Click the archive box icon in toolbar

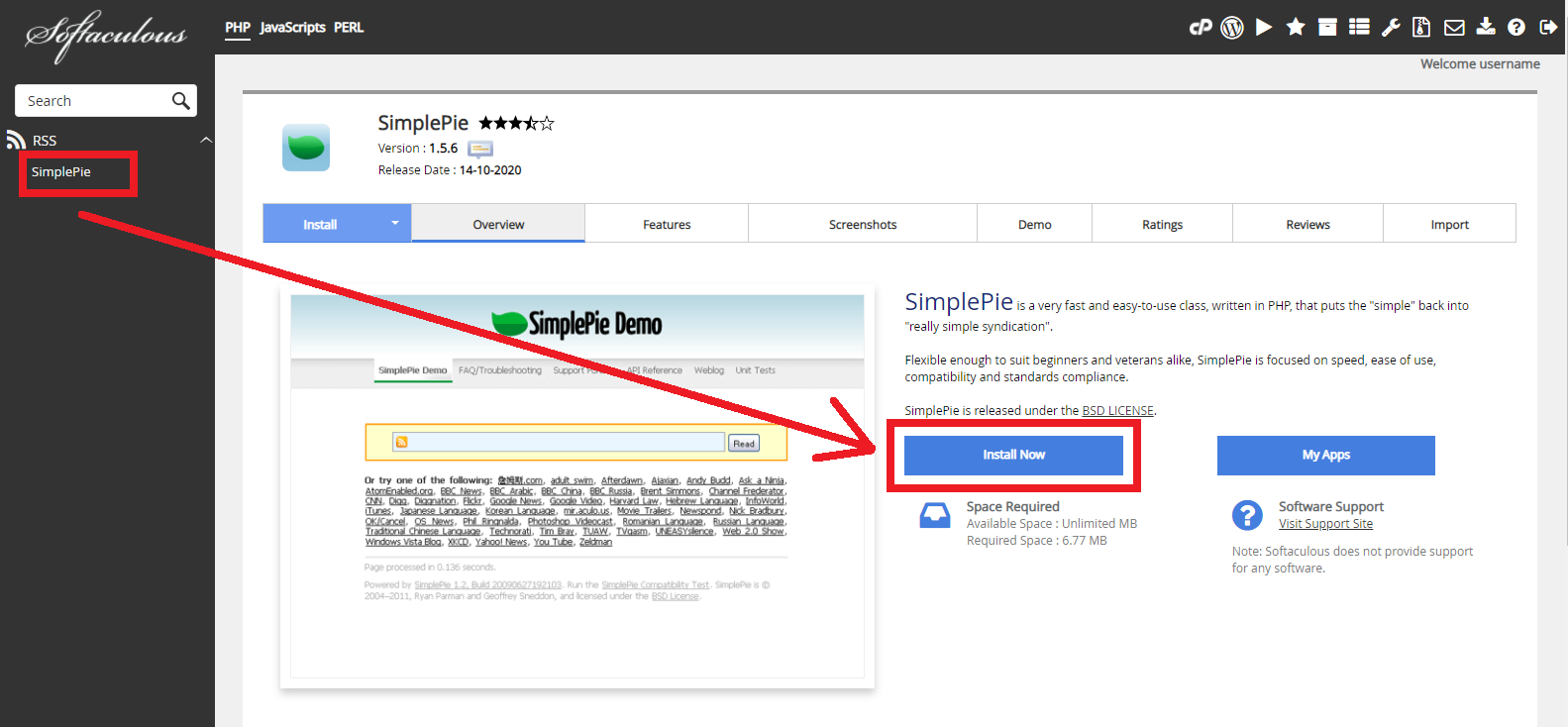(x=1327, y=28)
